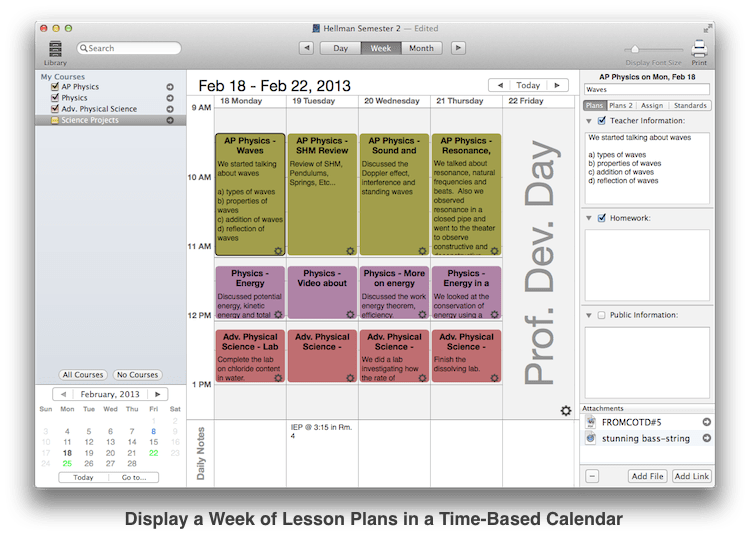Toggle the Homework checkbox
The width and height of the screenshot is (750, 536).
602,218
